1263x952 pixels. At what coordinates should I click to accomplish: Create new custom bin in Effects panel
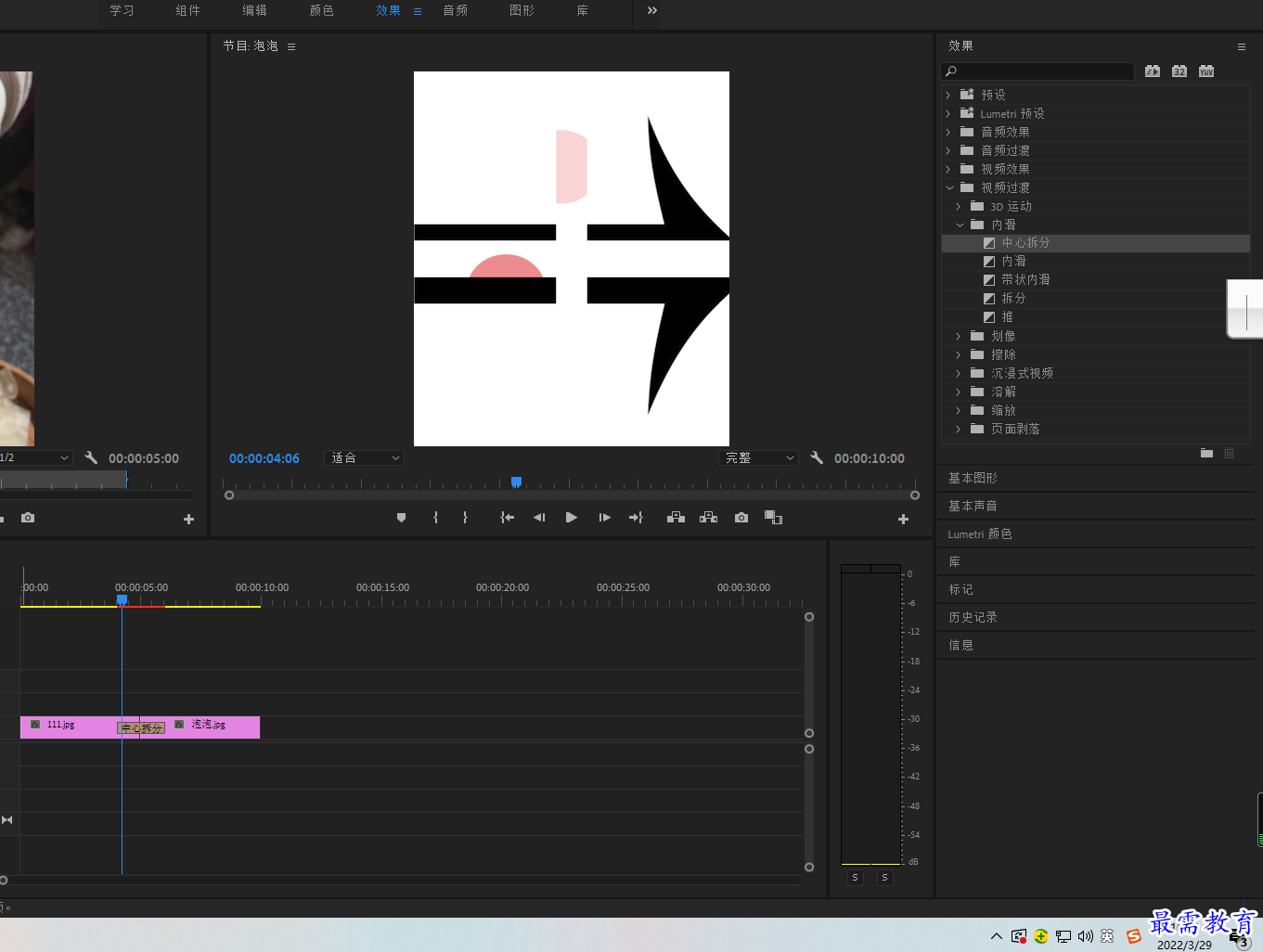(1206, 453)
